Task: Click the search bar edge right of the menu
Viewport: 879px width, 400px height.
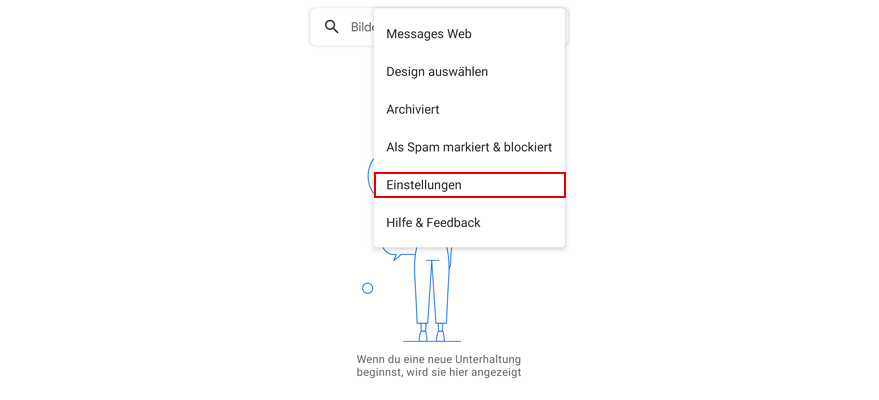Action: [567, 27]
